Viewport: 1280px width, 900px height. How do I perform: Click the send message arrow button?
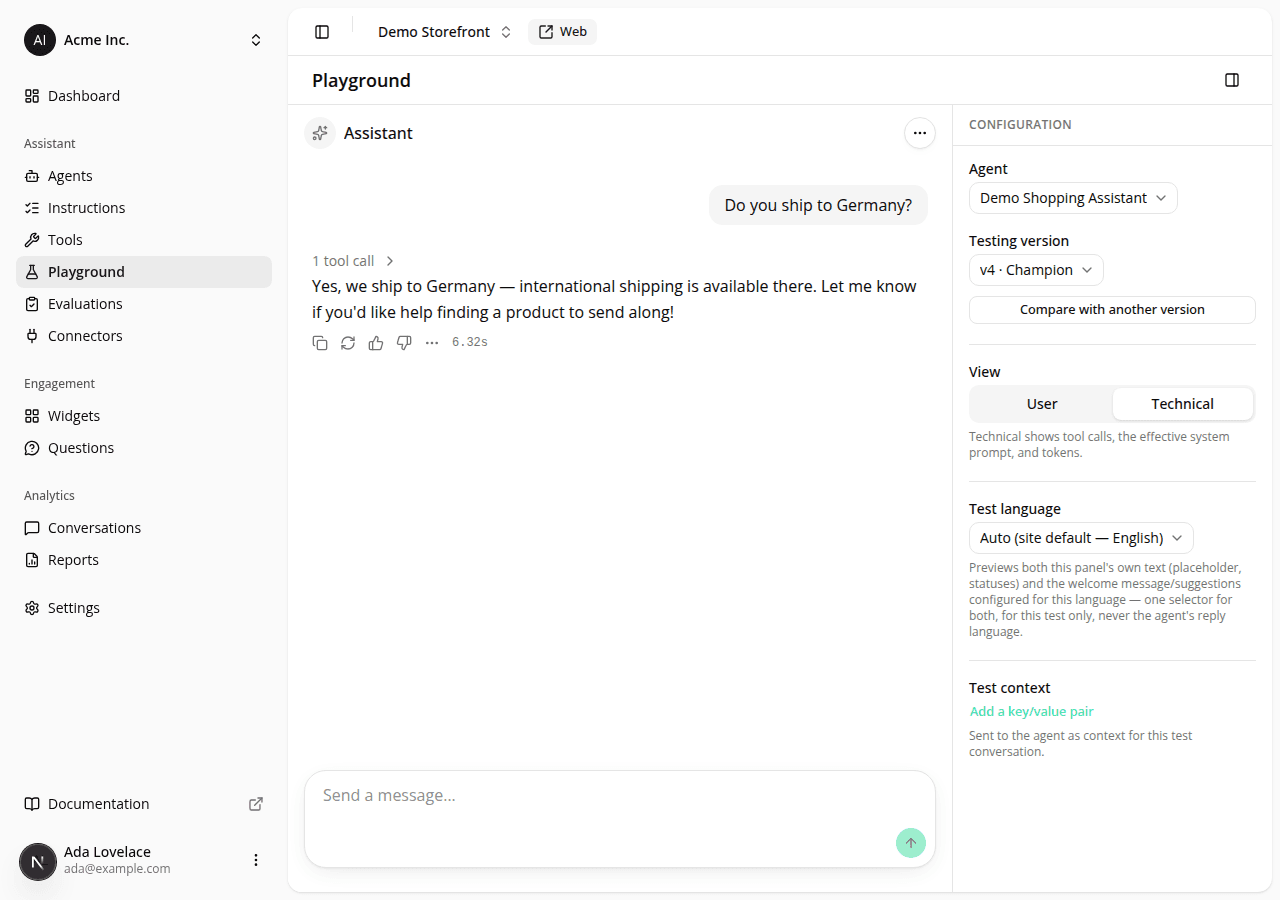click(911, 843)
